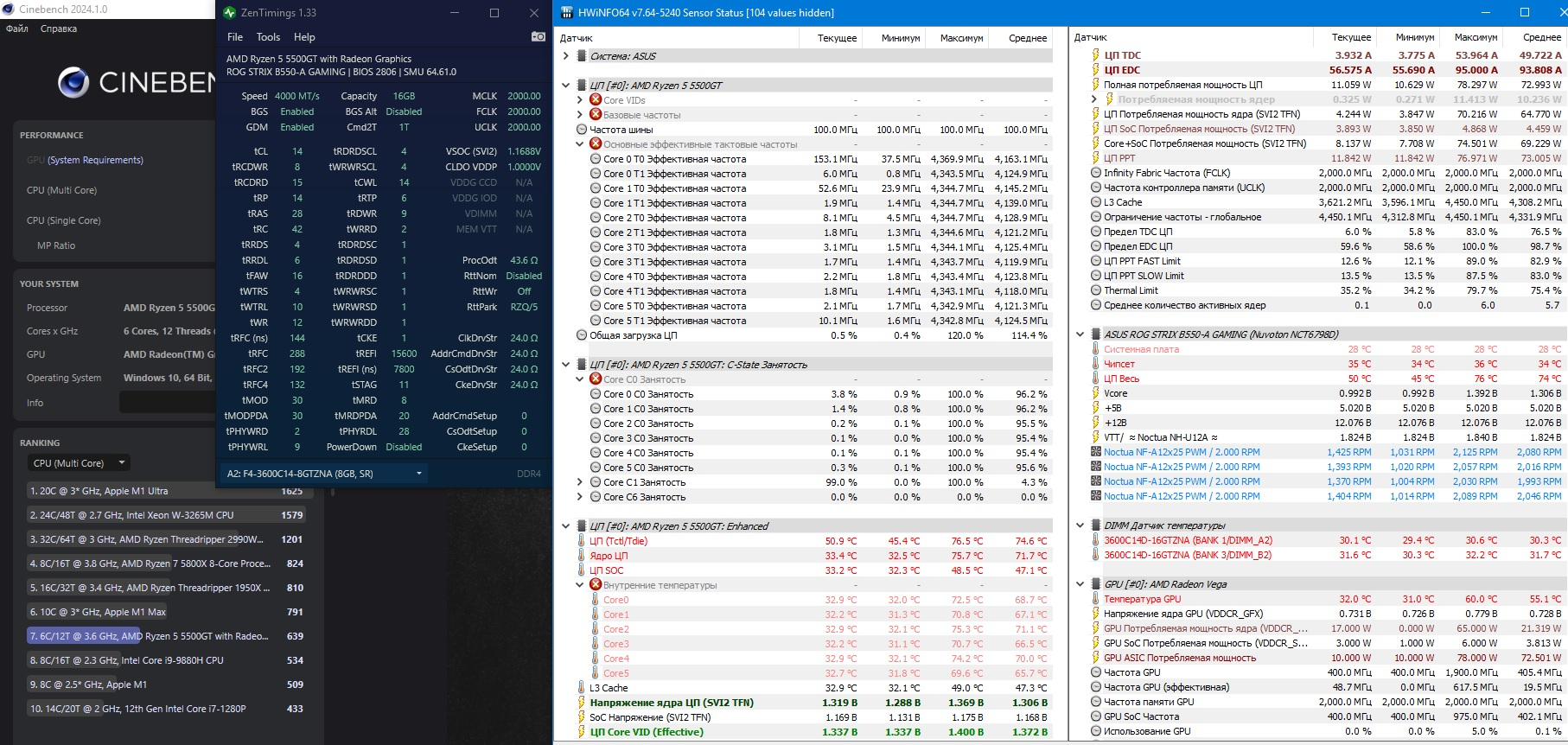Screen dimensions: 1568x745
Task: Click the ЦП Core VID (Effective) row
Action: coord(813,732)
